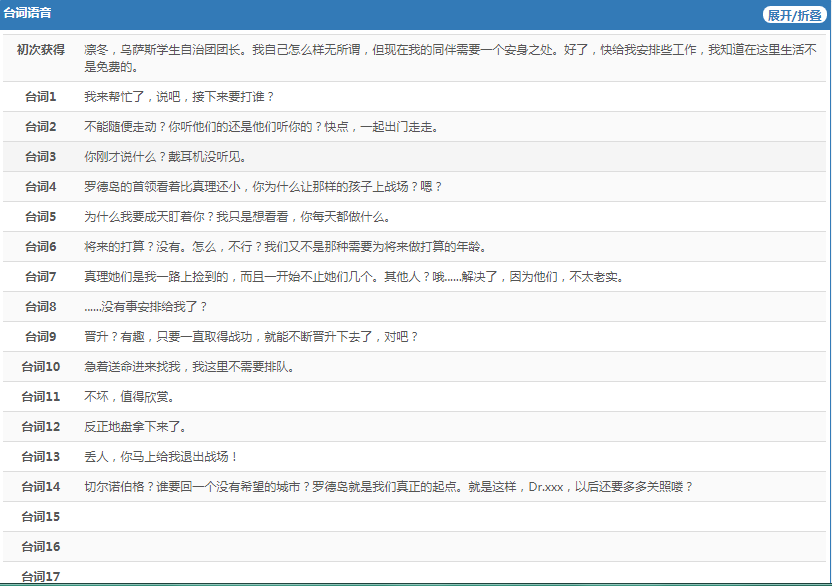Click the line 我来帮忙了，说吧，接下来要打谁？
Viewport: 832px width, 586px height.
(179, 97)
